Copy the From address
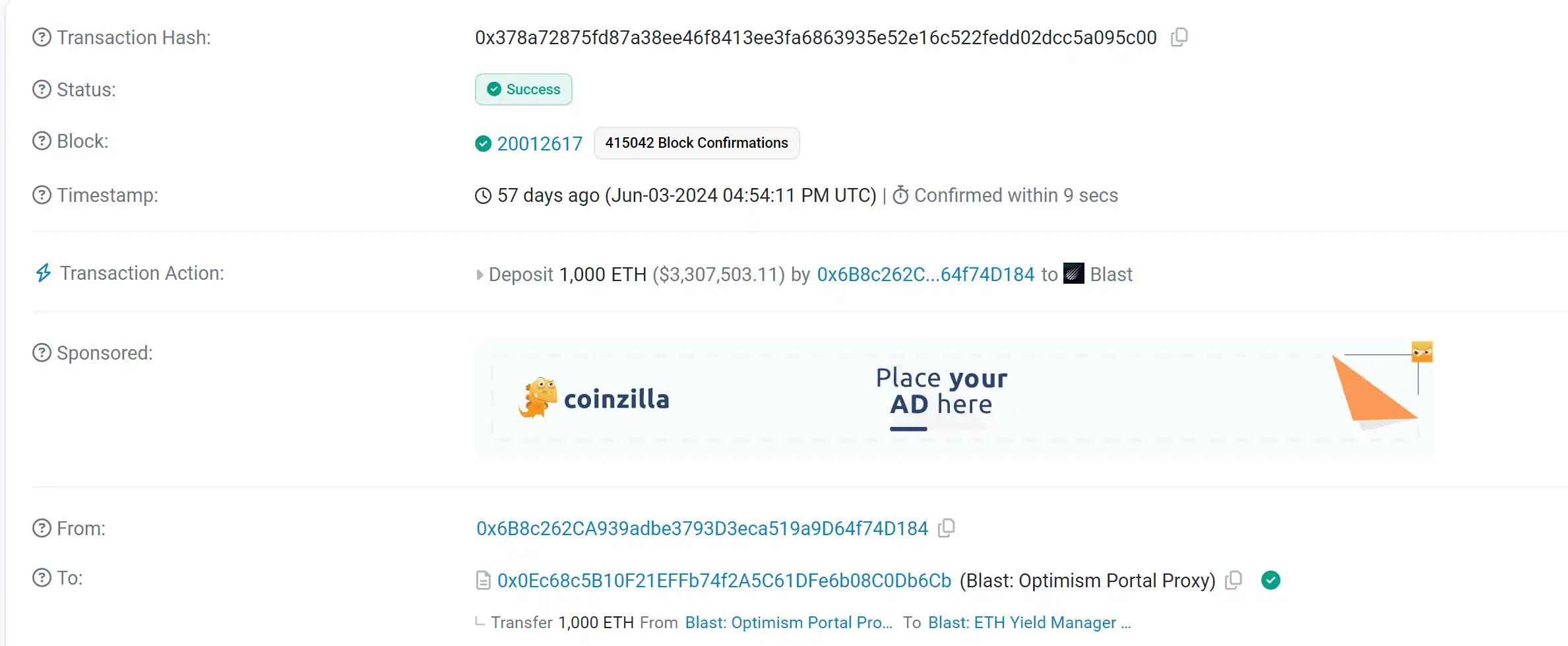 [947, 528]
